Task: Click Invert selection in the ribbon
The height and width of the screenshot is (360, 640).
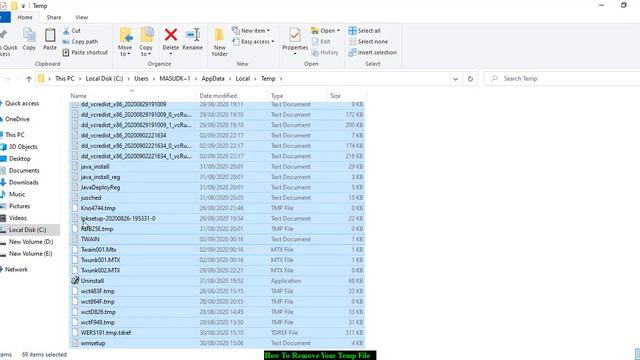Action: click(373, 53)
